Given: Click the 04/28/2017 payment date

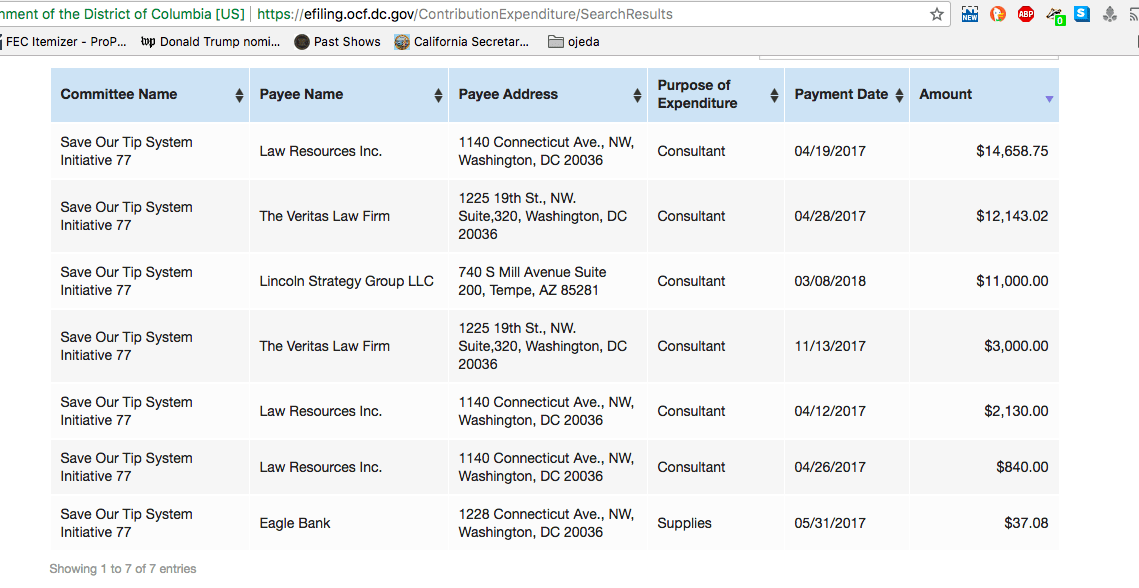Looking at the screenshot, I should (830, 216).
